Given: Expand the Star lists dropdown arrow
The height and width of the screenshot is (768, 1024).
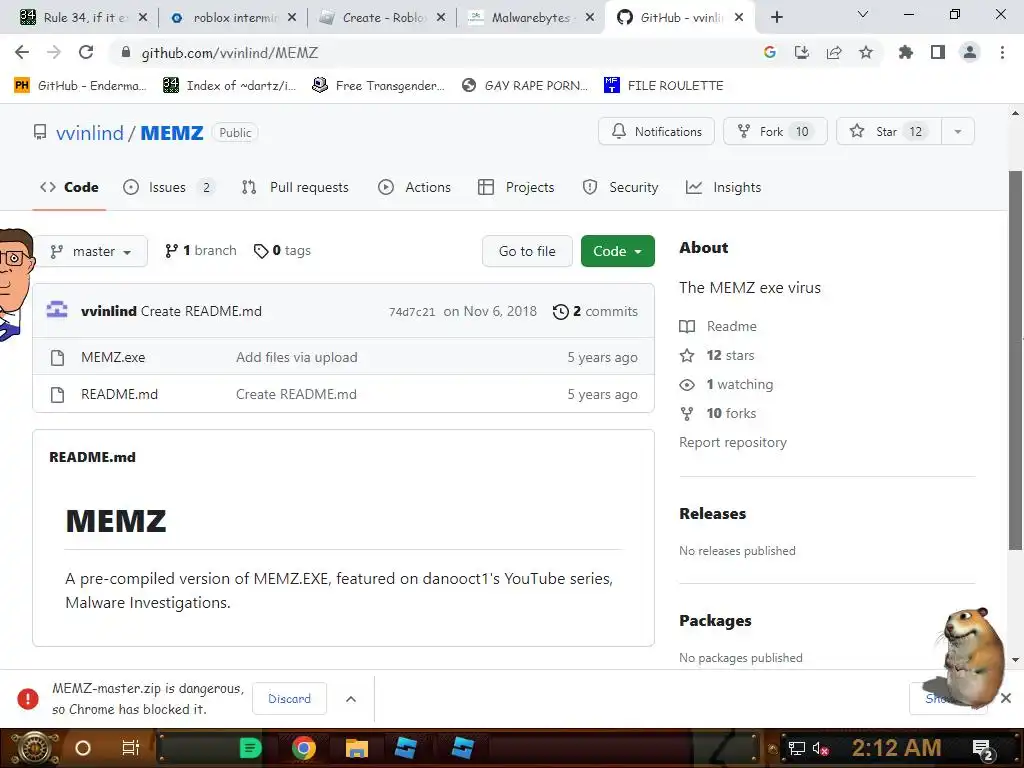Looking at the screenshot, I should 958,131.
